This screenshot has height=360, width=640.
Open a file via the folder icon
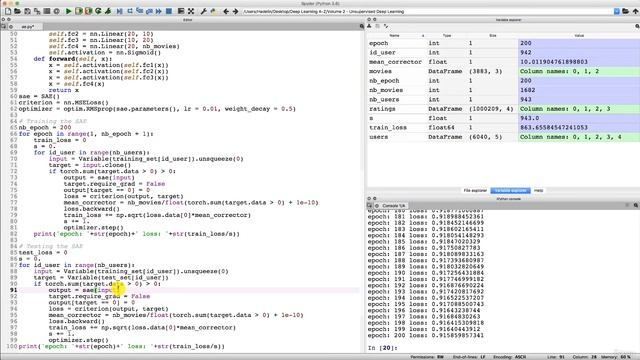pyautogui.click(x=18, y=11)
